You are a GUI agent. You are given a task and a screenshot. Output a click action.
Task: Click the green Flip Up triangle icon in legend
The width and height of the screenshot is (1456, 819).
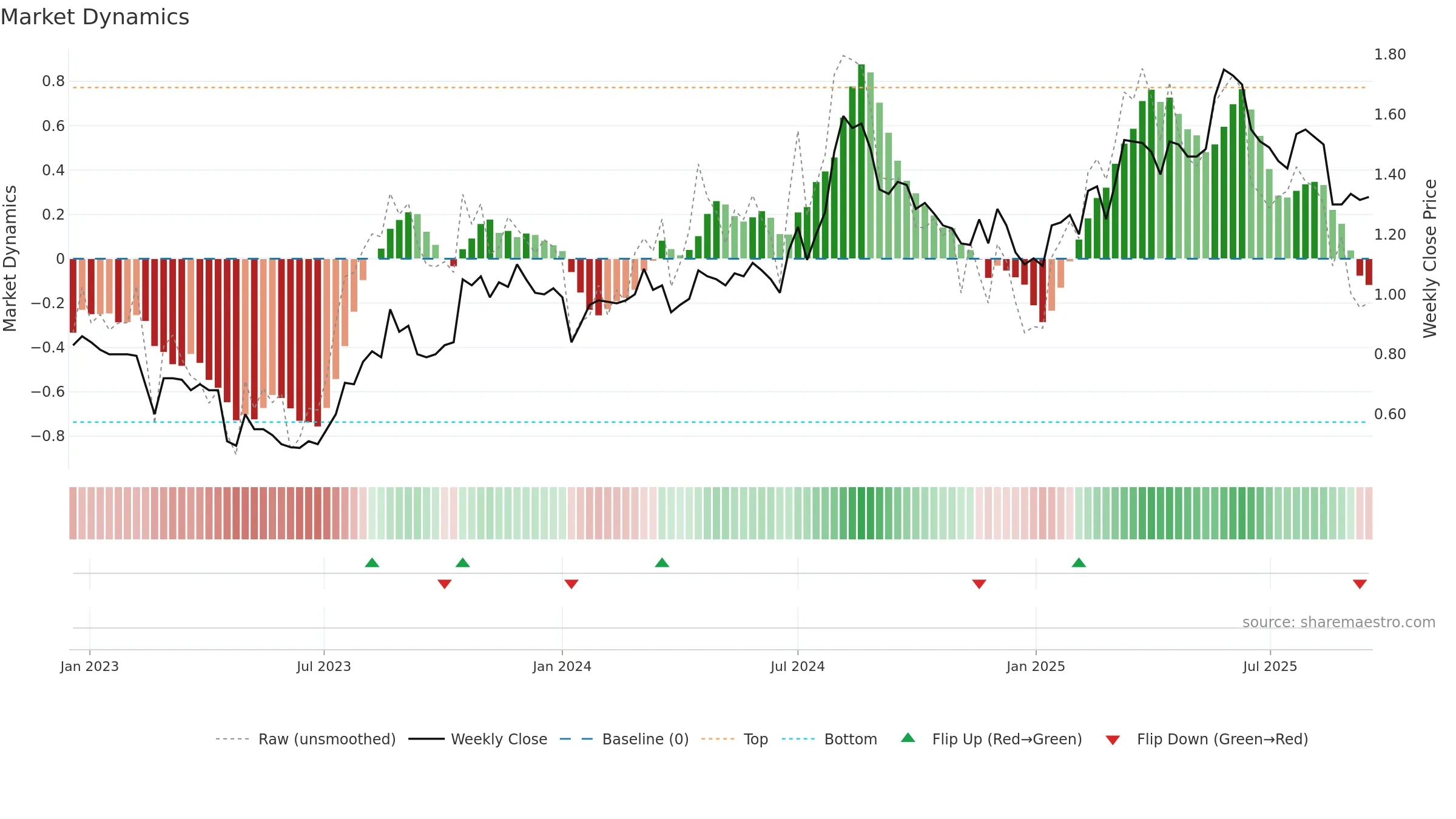coord(908,738)
